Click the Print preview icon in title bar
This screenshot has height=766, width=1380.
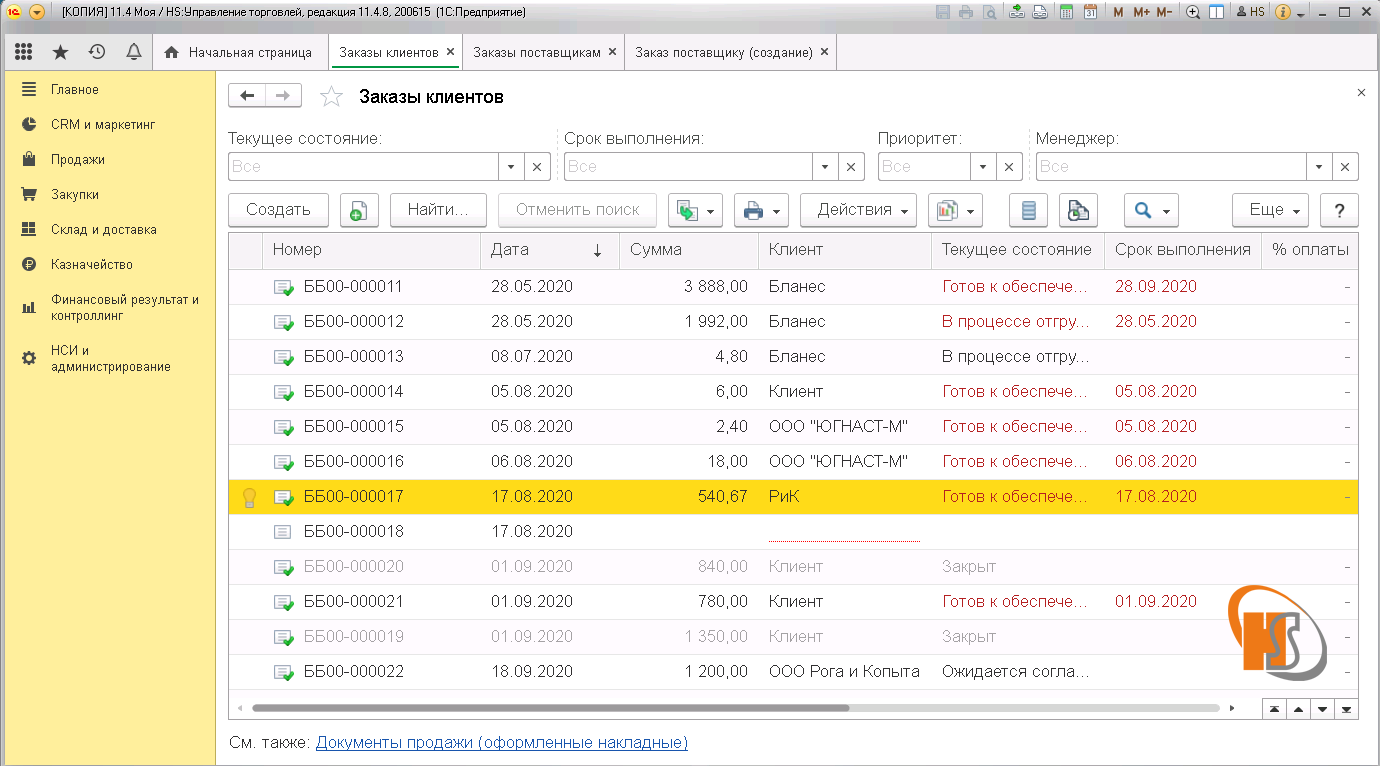[x=989, y=12]
